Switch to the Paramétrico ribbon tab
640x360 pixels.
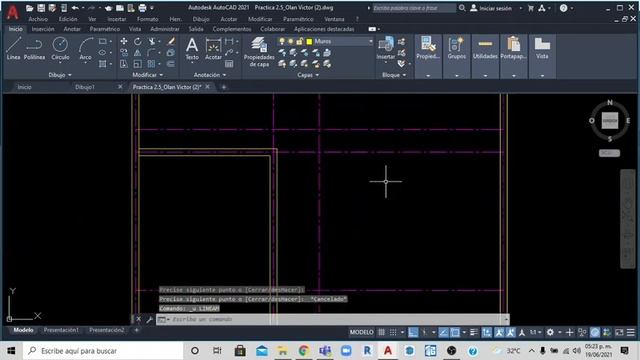pos(104,29)
